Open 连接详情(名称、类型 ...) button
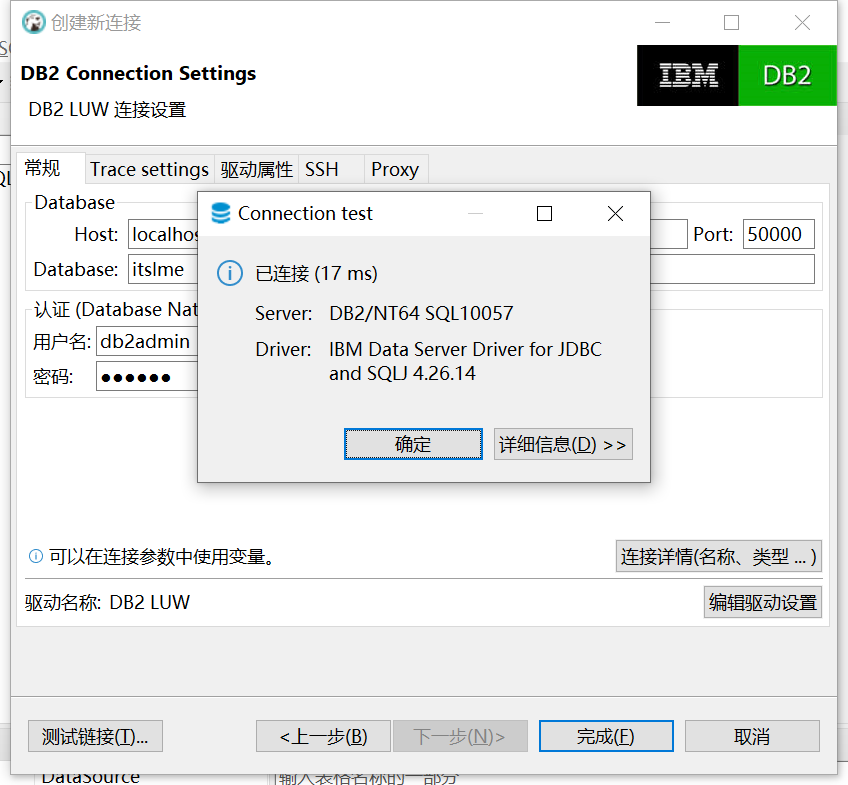 [x=719, y=556]
